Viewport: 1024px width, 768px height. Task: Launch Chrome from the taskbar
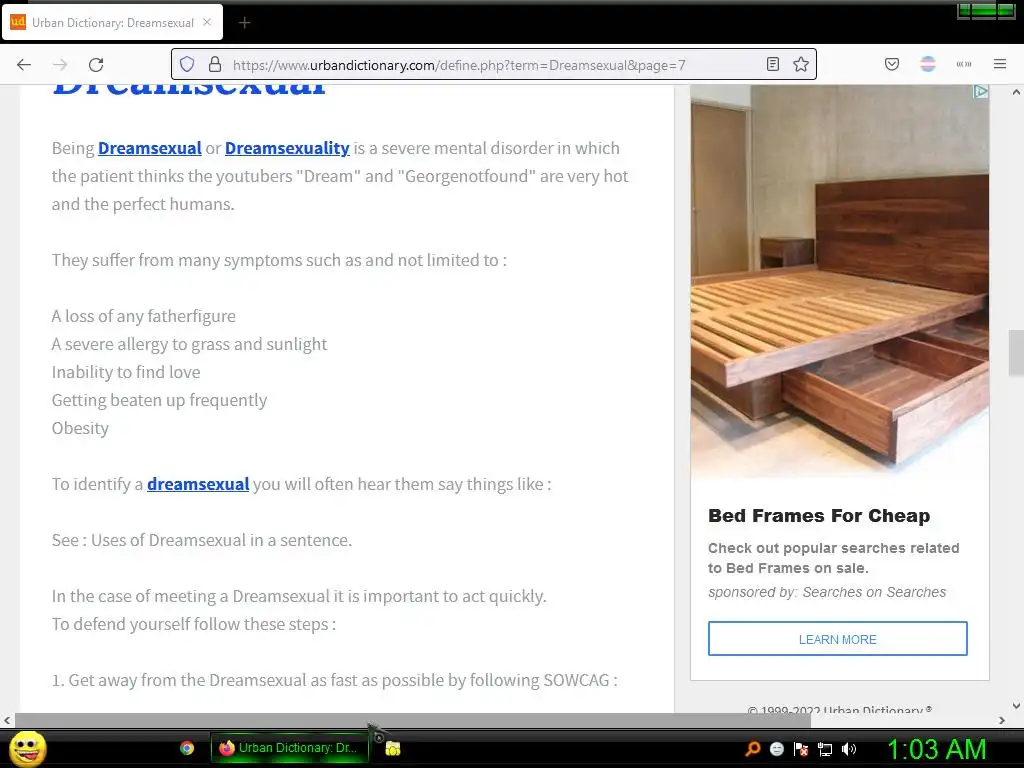[x=187, y=748]
